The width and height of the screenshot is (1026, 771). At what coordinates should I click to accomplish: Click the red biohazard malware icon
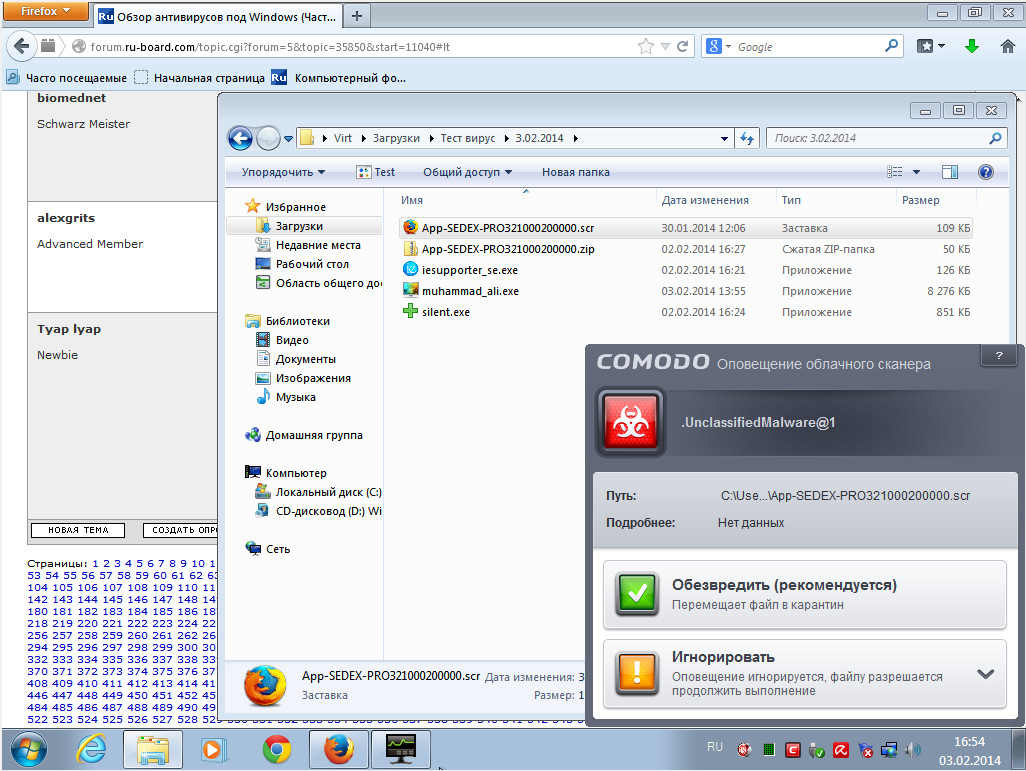[x=628, y=423]
